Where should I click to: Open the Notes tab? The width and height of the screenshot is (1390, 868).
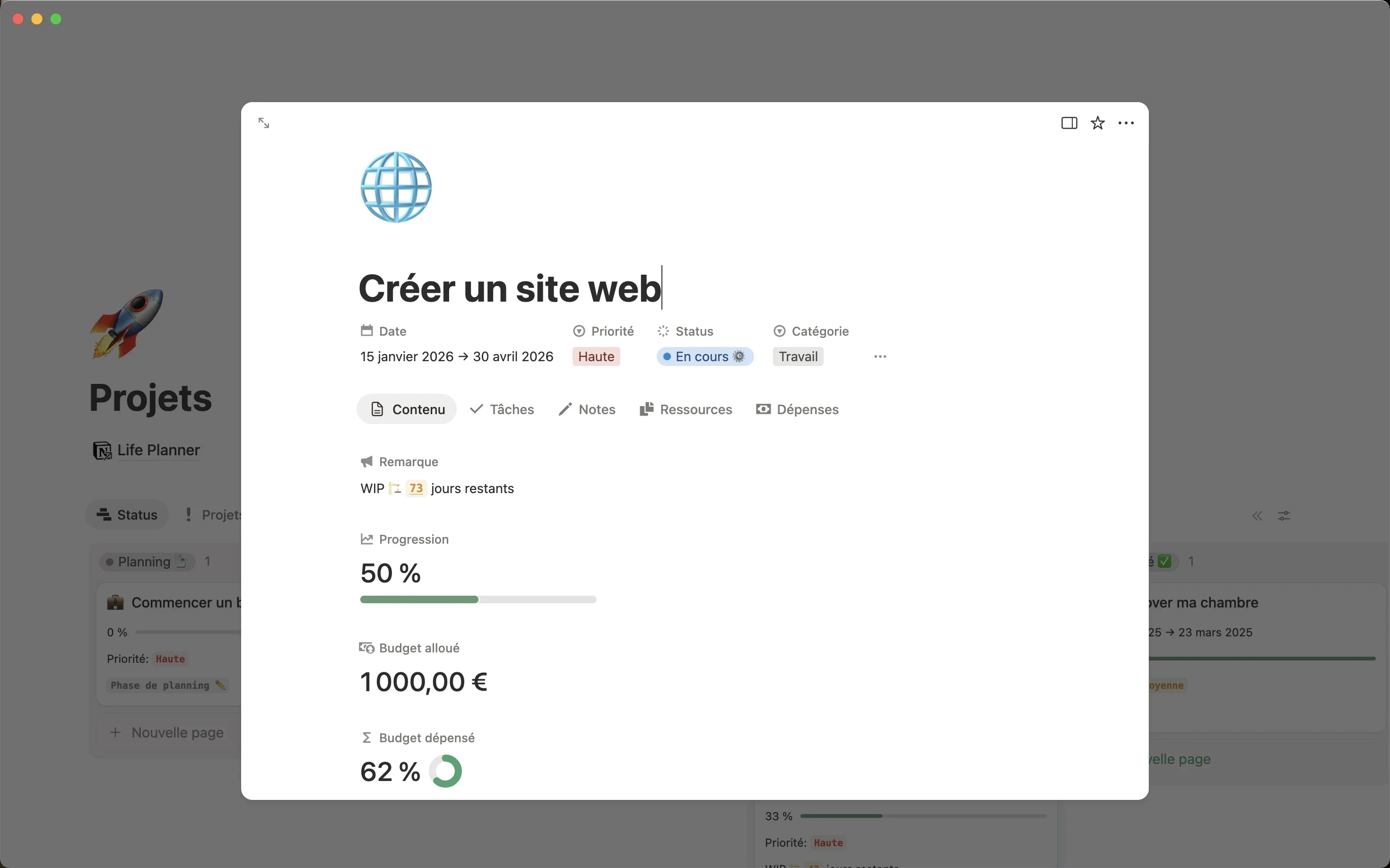(587, 409)
